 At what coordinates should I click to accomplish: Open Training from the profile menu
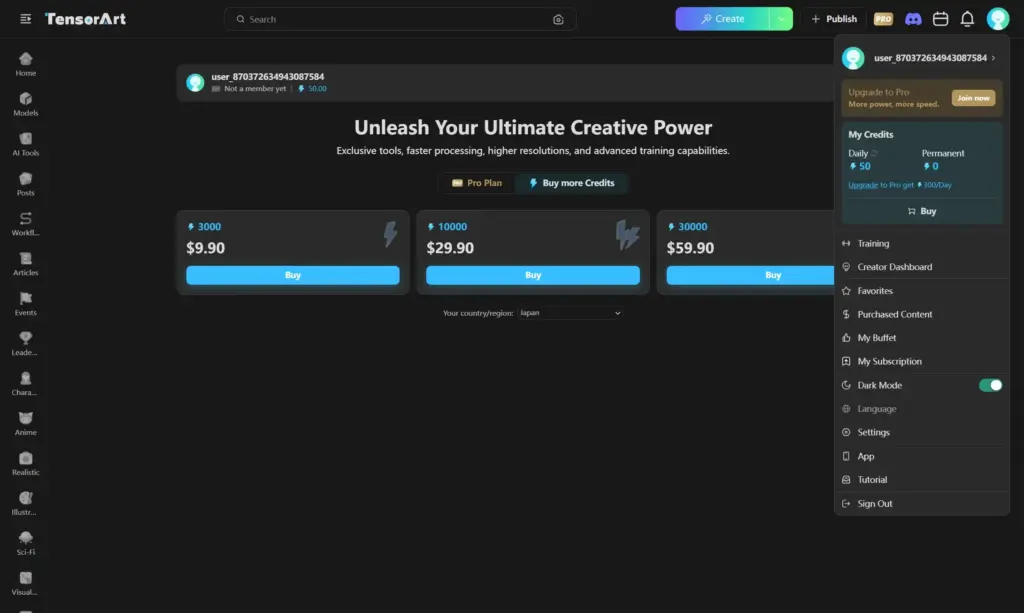click(x=921, y=244)
